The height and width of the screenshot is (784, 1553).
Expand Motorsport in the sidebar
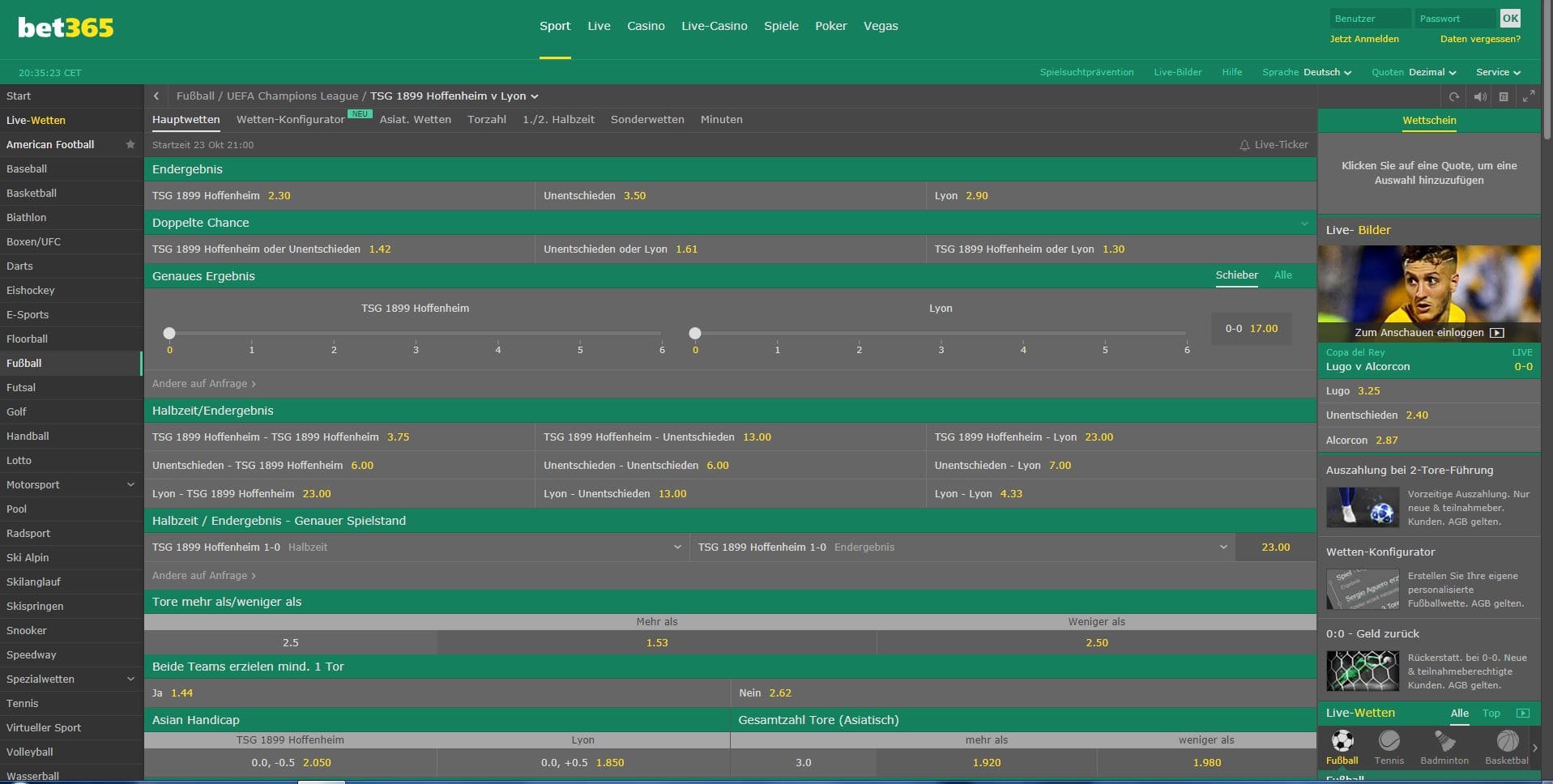(x=130, y=484)
